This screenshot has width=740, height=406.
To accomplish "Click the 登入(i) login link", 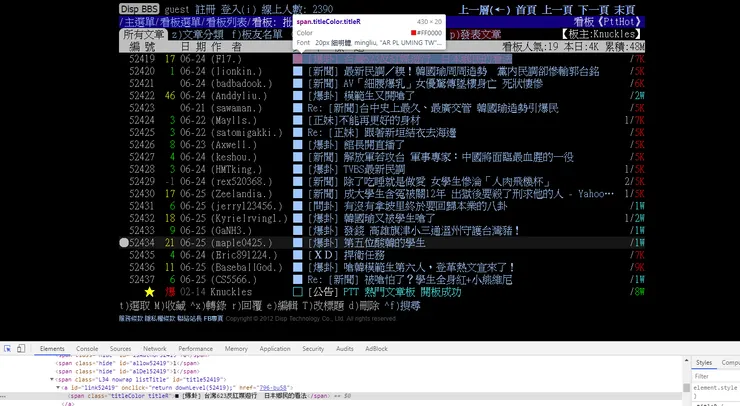I will [239, 9].
